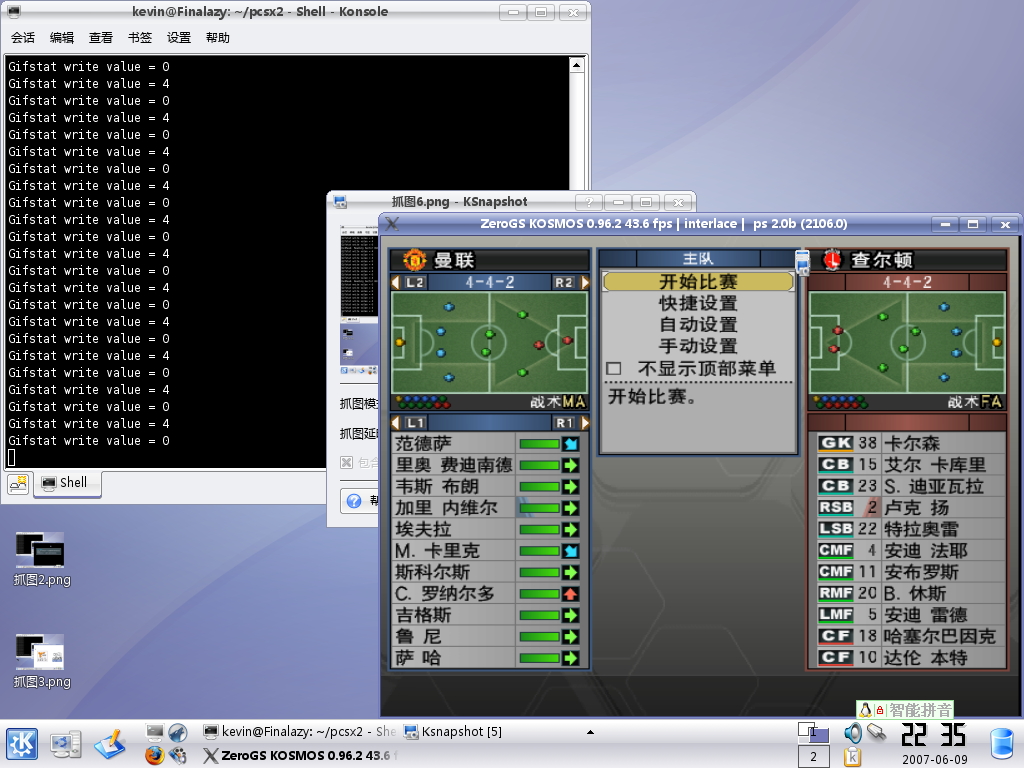Click the RMF position badge for B. 休斯

(x=836, y=593)
